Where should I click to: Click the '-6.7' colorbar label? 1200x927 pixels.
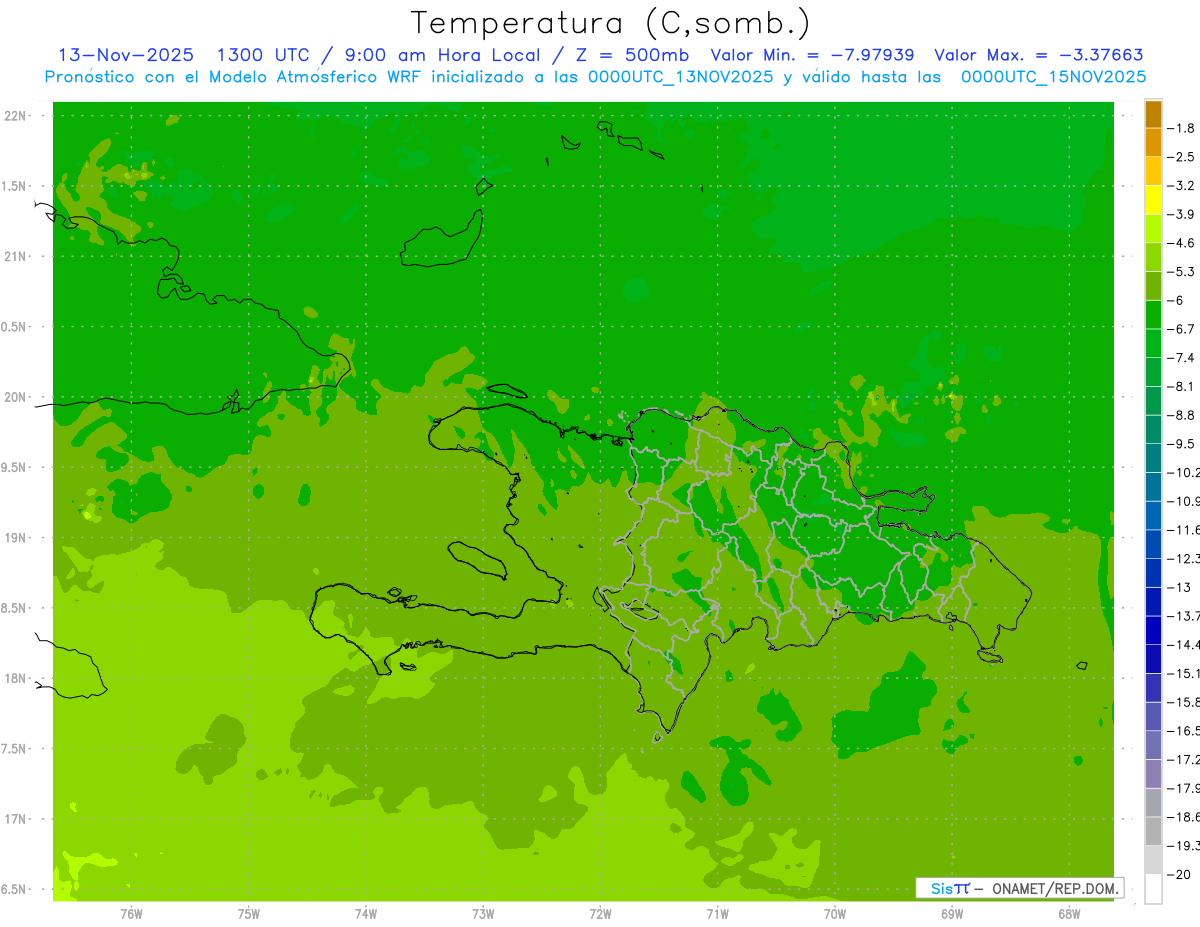[x=1180, y=329]
